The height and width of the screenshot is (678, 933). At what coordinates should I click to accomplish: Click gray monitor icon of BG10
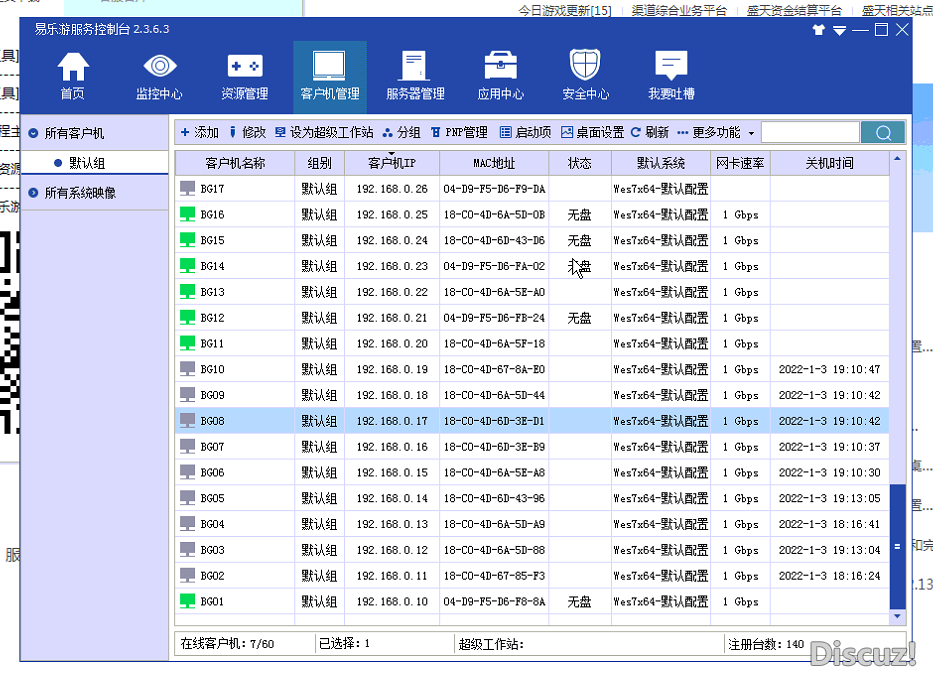point(187,369)
